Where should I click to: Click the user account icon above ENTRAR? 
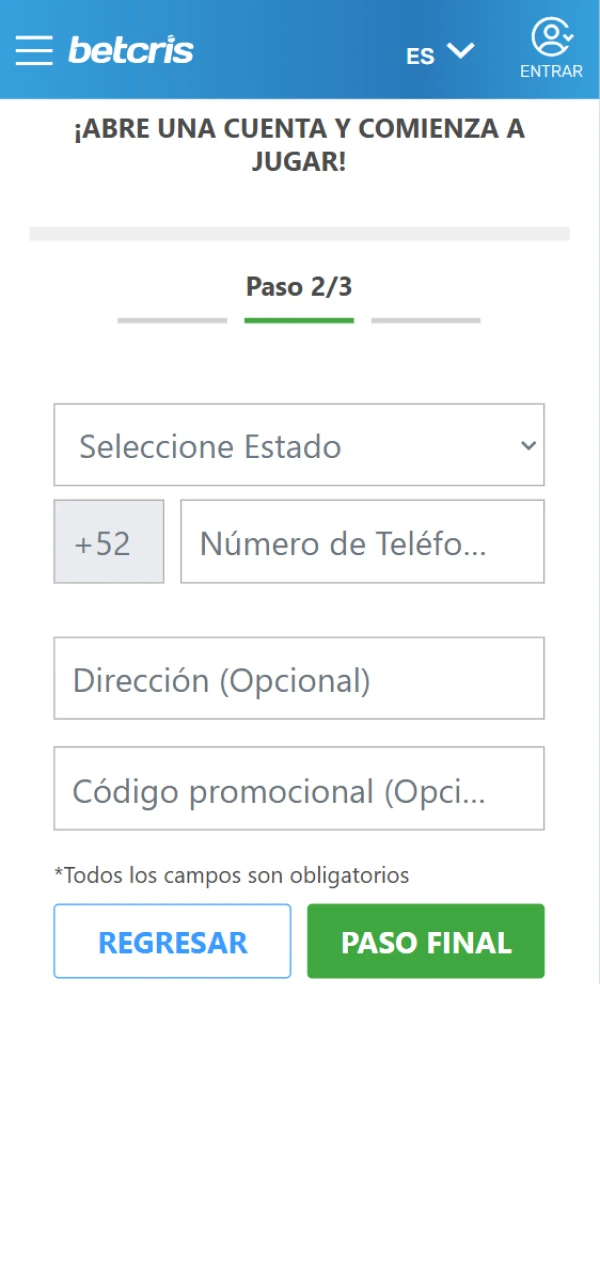(551, 38)
